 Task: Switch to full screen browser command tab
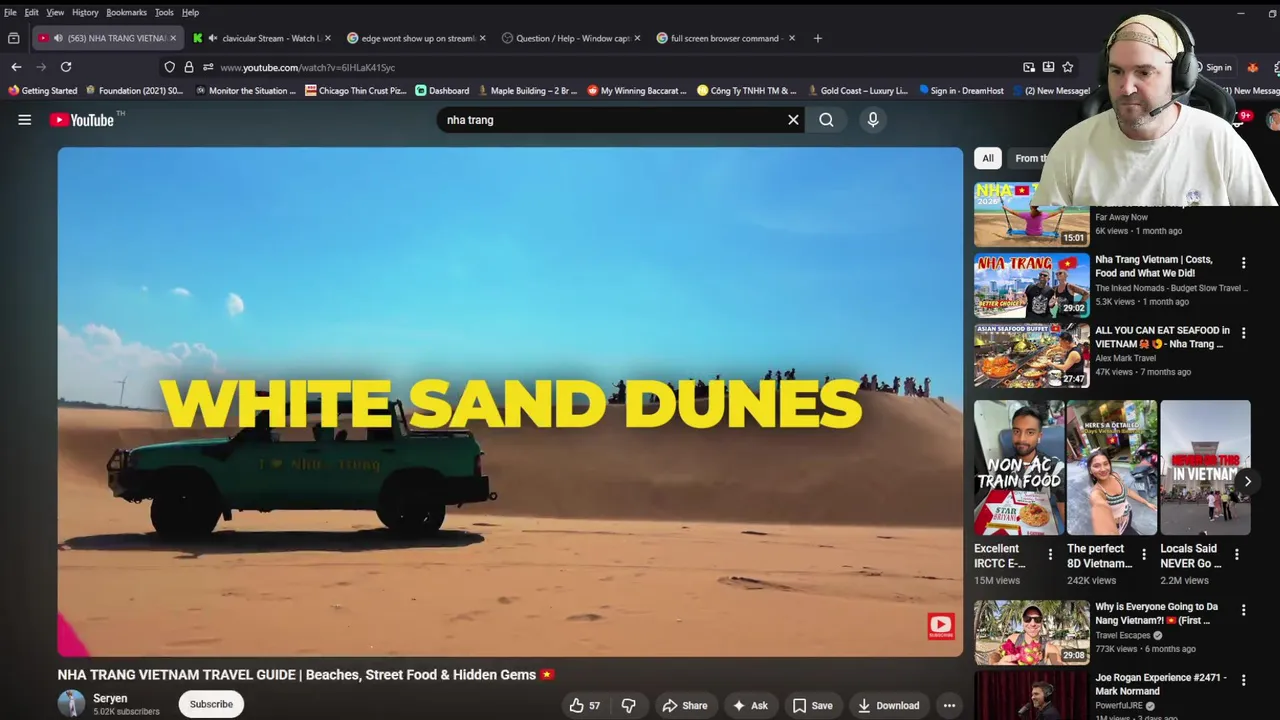pos(724,38)
